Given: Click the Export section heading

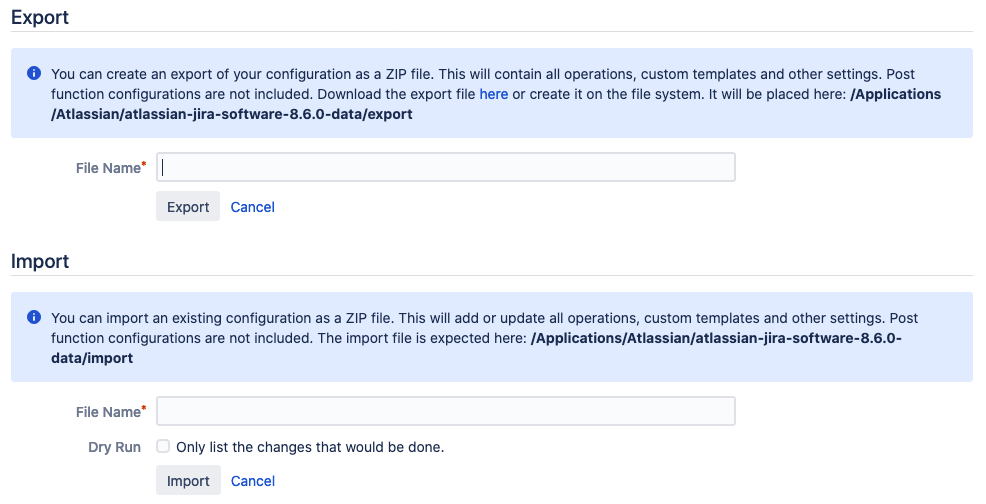Looking at the screenshot, I should pos(40,18).
